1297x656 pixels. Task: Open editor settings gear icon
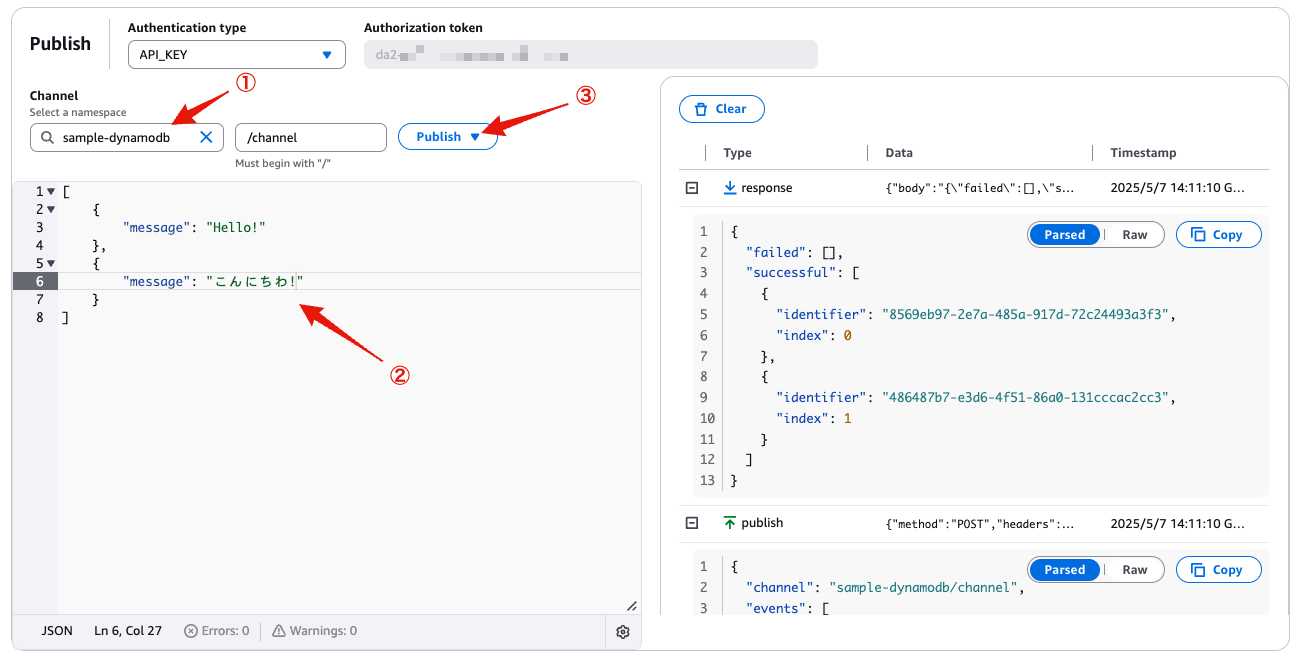tap(623, 631)
